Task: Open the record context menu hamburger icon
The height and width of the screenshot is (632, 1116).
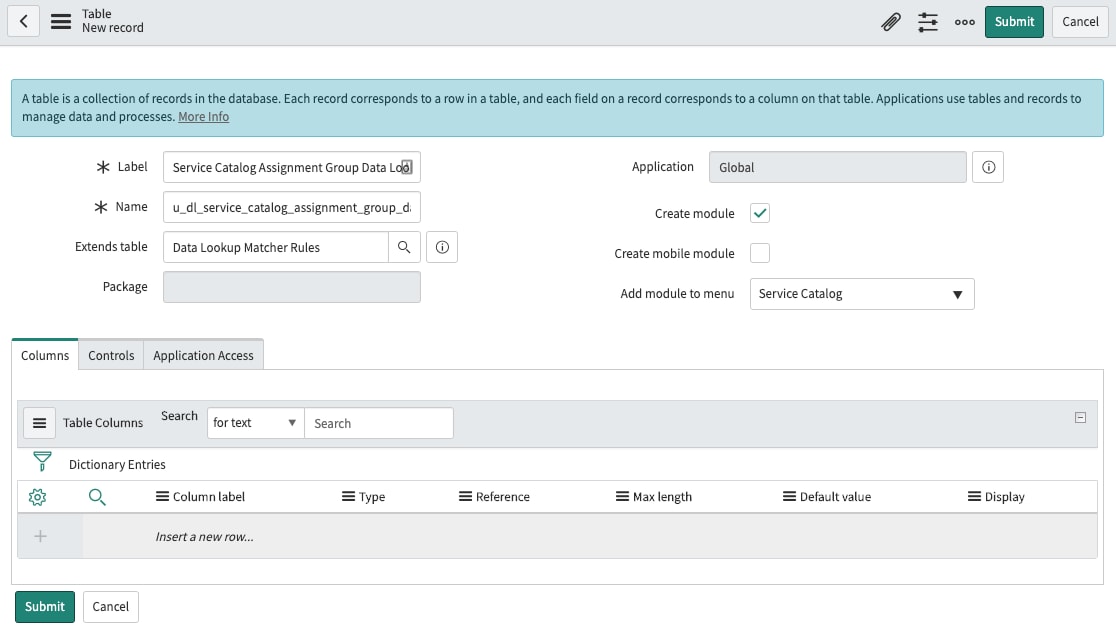Action: point(60,21)
